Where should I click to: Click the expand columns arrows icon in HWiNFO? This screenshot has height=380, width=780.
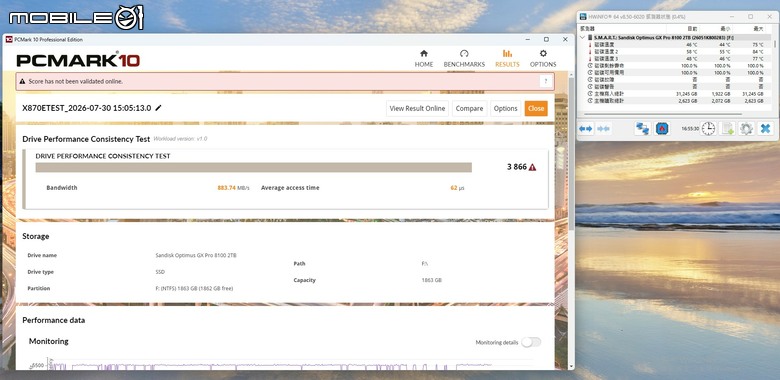[x=585, y=129]
